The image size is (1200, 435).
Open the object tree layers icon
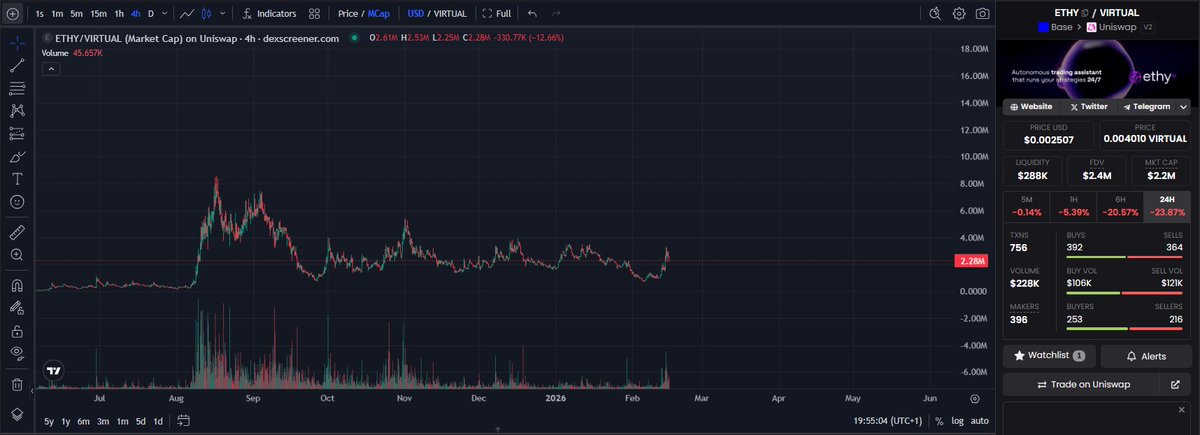click(x=17, y=414)
